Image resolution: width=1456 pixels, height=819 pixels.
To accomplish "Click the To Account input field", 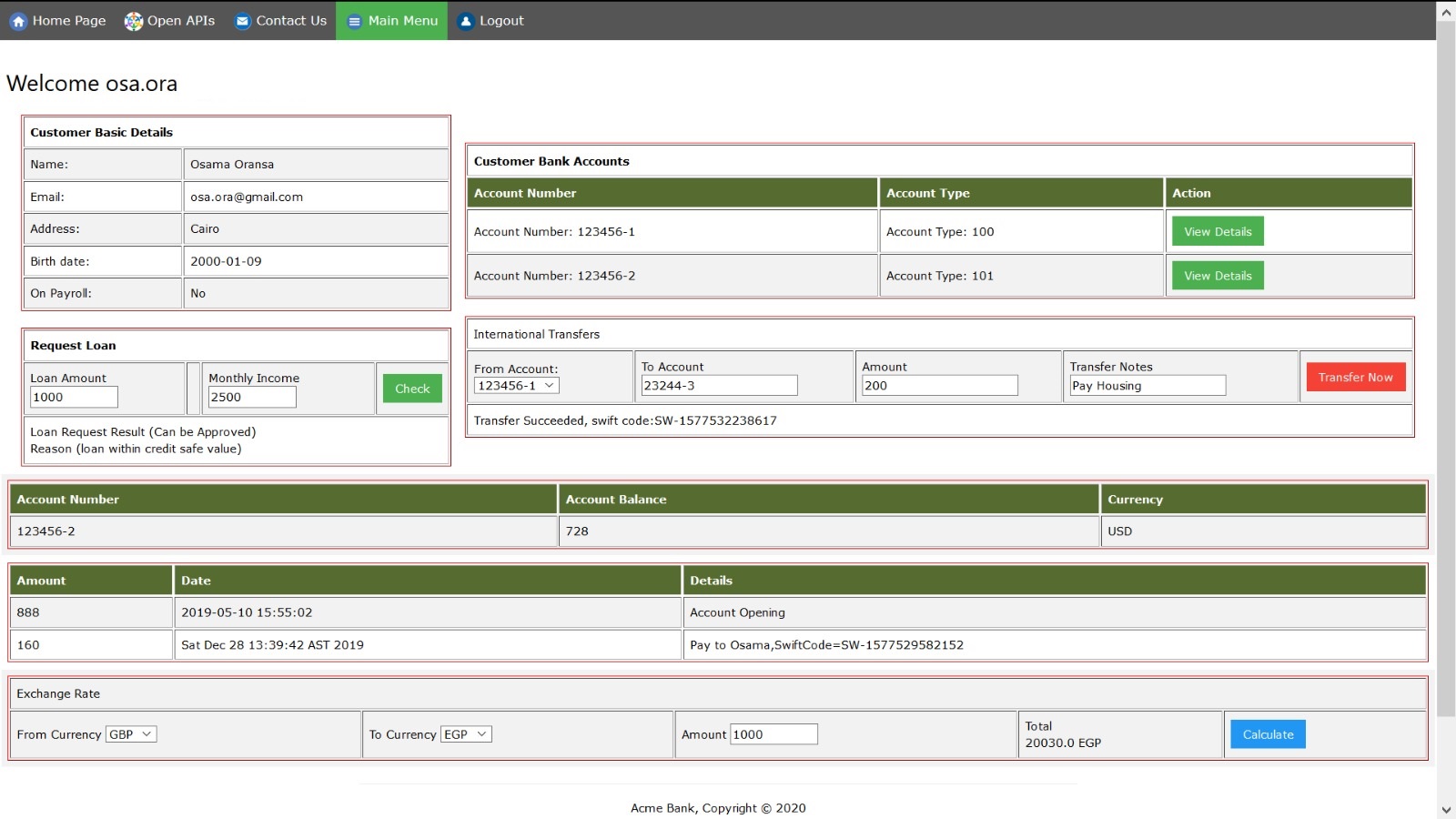I will click(x=718, y=385).
